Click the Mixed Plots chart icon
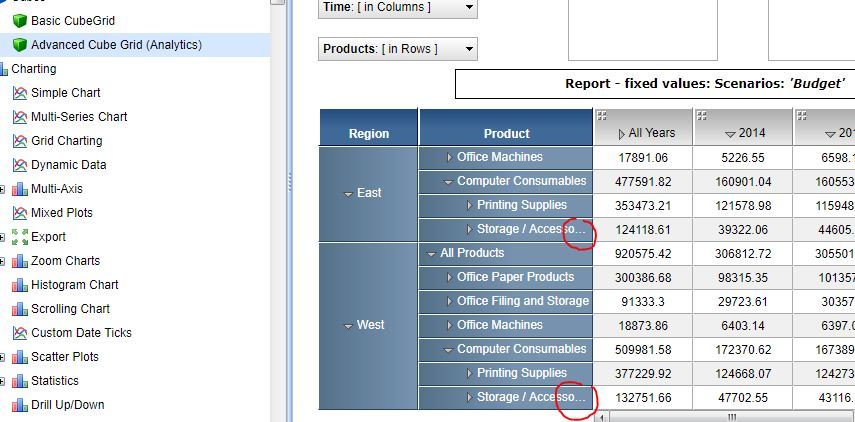The image size is (855, 422). tap(20, 213)
